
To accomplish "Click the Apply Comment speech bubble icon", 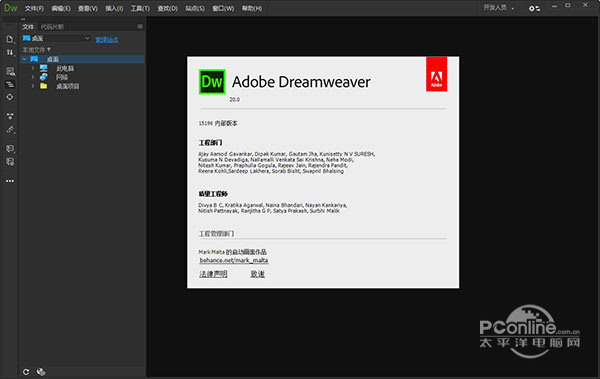I will (x=10, y=149).
